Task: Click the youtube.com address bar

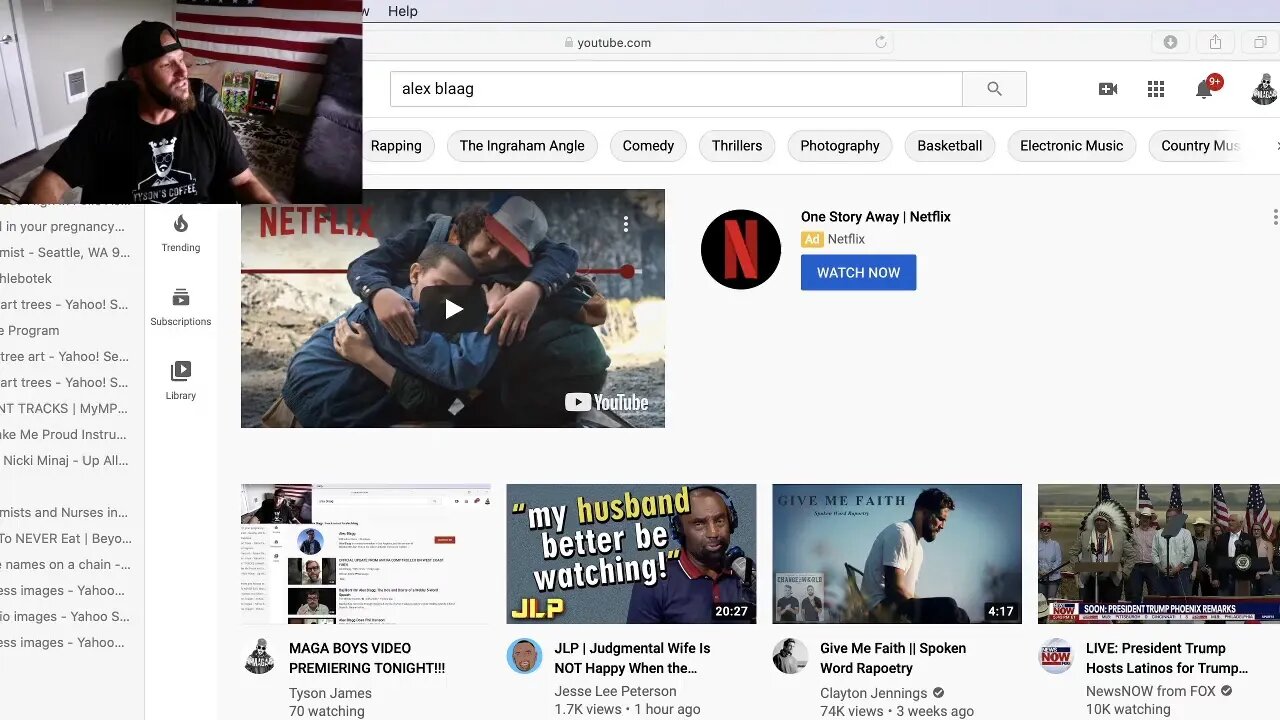Action: [614, 42]
